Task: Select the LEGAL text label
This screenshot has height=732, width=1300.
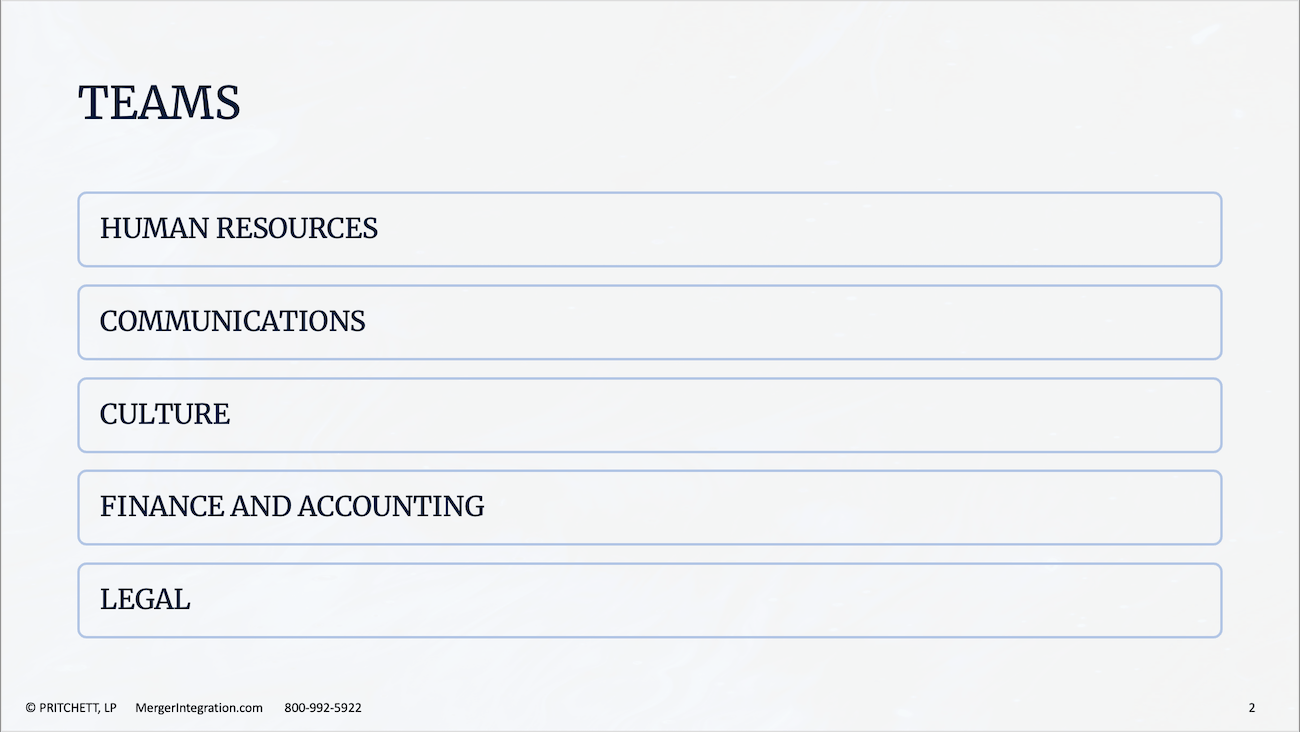Action: tap(145, 600)
